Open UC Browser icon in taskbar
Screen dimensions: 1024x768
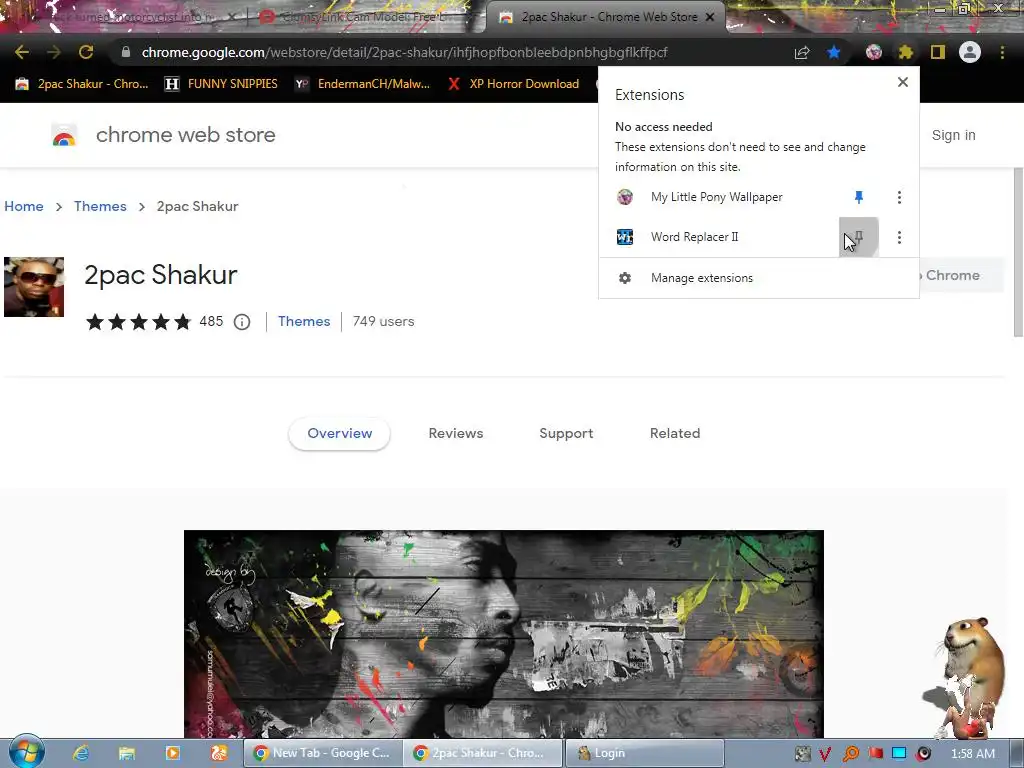pyautogui.click(x=219, y=753)
